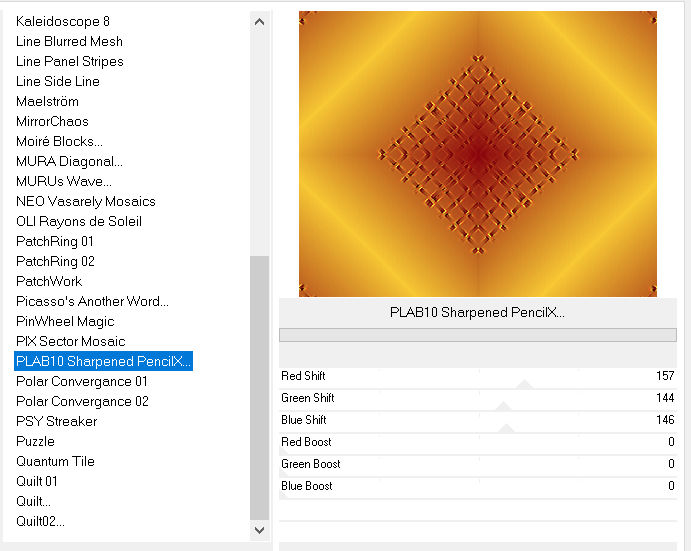The height and width of the screenshot is (551, 691).
Task: Select the PSY Streaker filter
Action: (57, 421)
